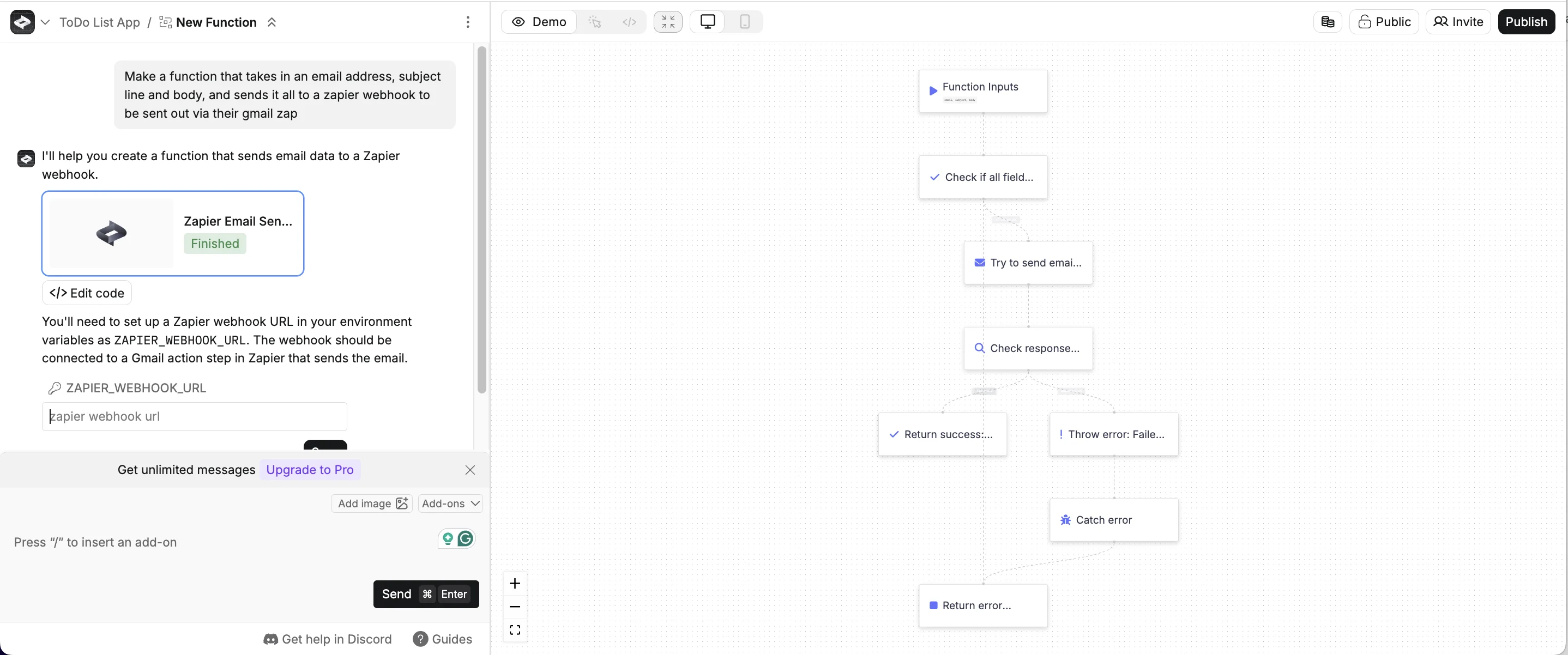Screen dimensions: 1568x655
Task: Switch to desktop preview mode
Action: (707, 22)
